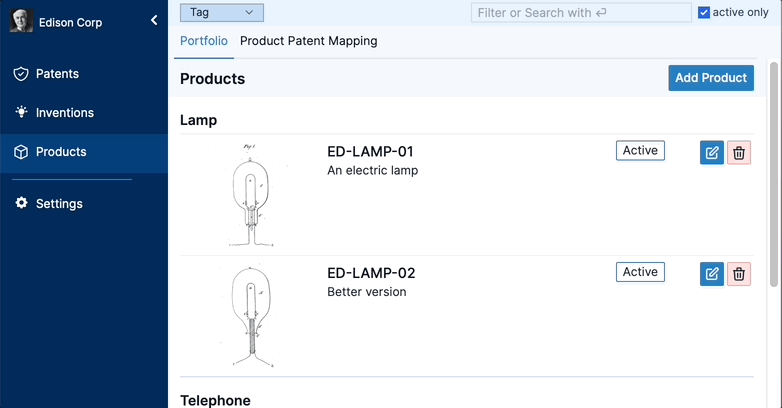Viewport: 782px width, 408px height.
Task: Click the Inventions lightbulb icon
Action: point(21,113)
